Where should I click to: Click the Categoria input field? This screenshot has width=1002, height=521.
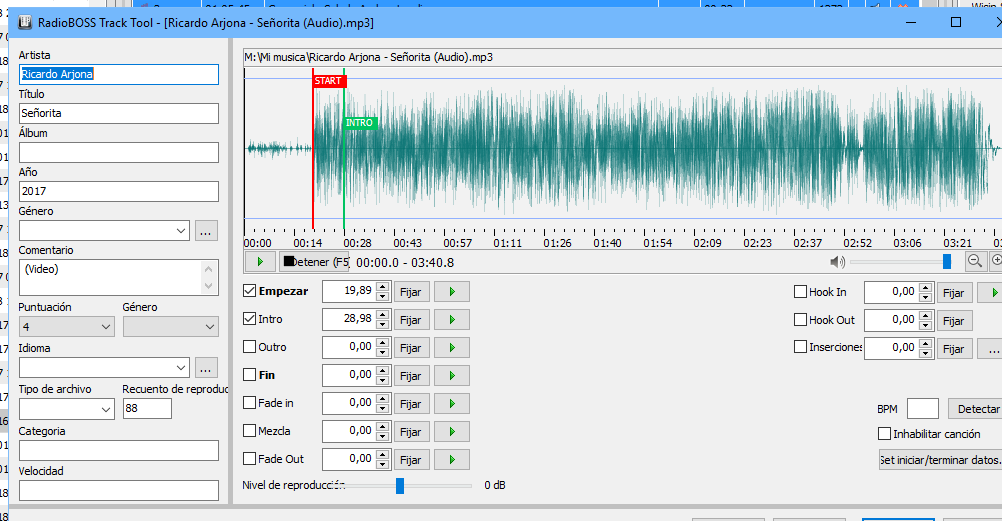pos(119,450)
